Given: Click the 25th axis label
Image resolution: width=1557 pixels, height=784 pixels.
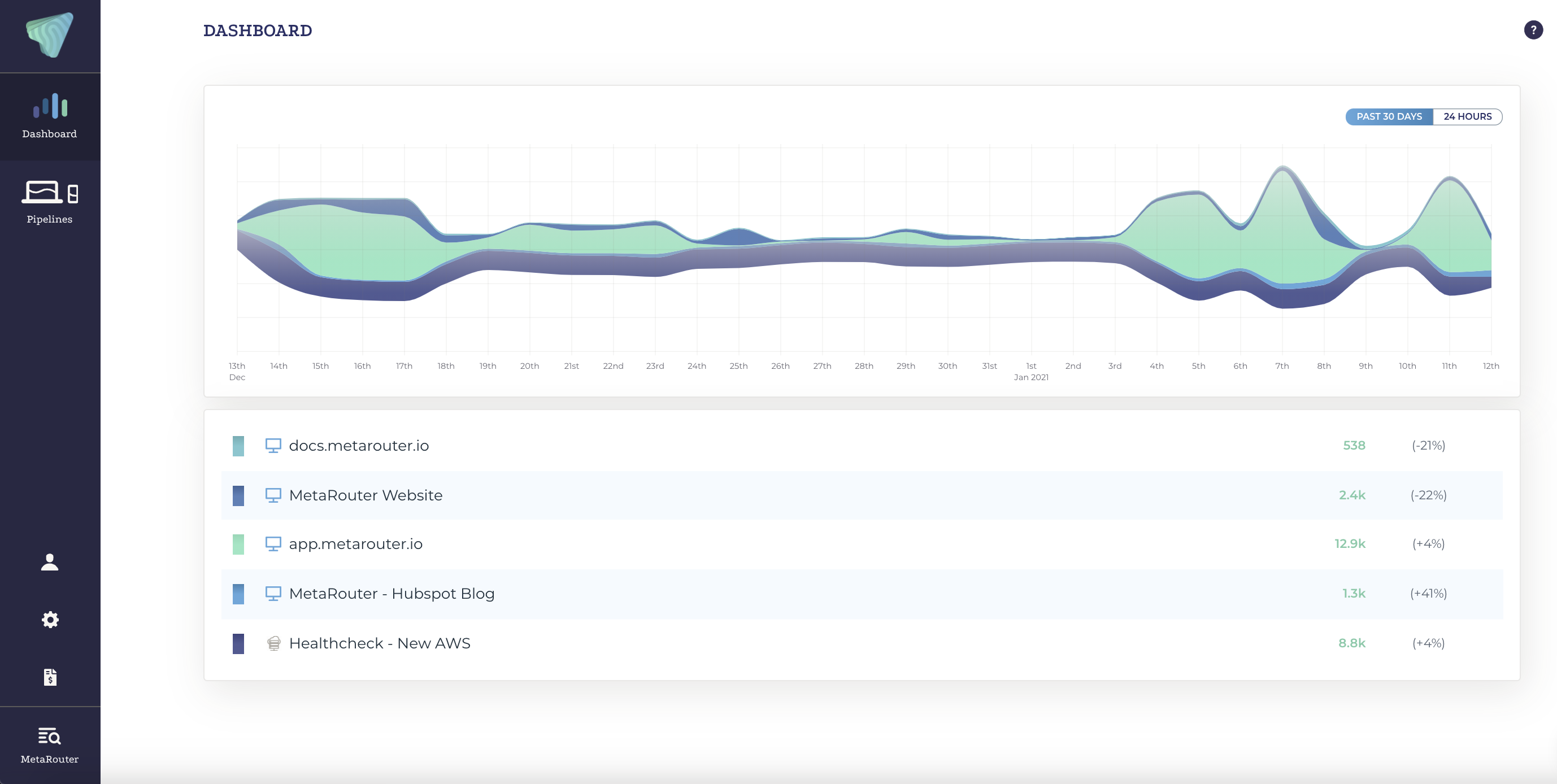Looking at the screenshot, I should pyautogui.click(x=738, y=365).
